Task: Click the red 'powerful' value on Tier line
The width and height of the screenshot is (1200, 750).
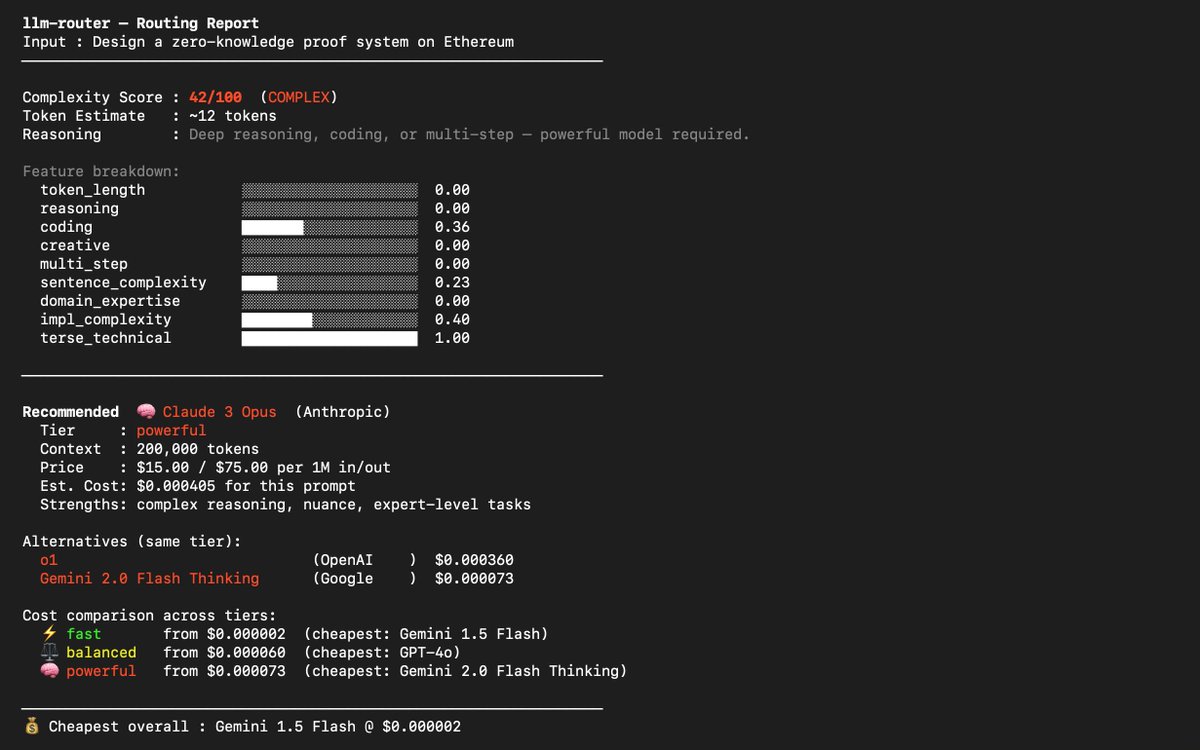Action: [171, 431]
